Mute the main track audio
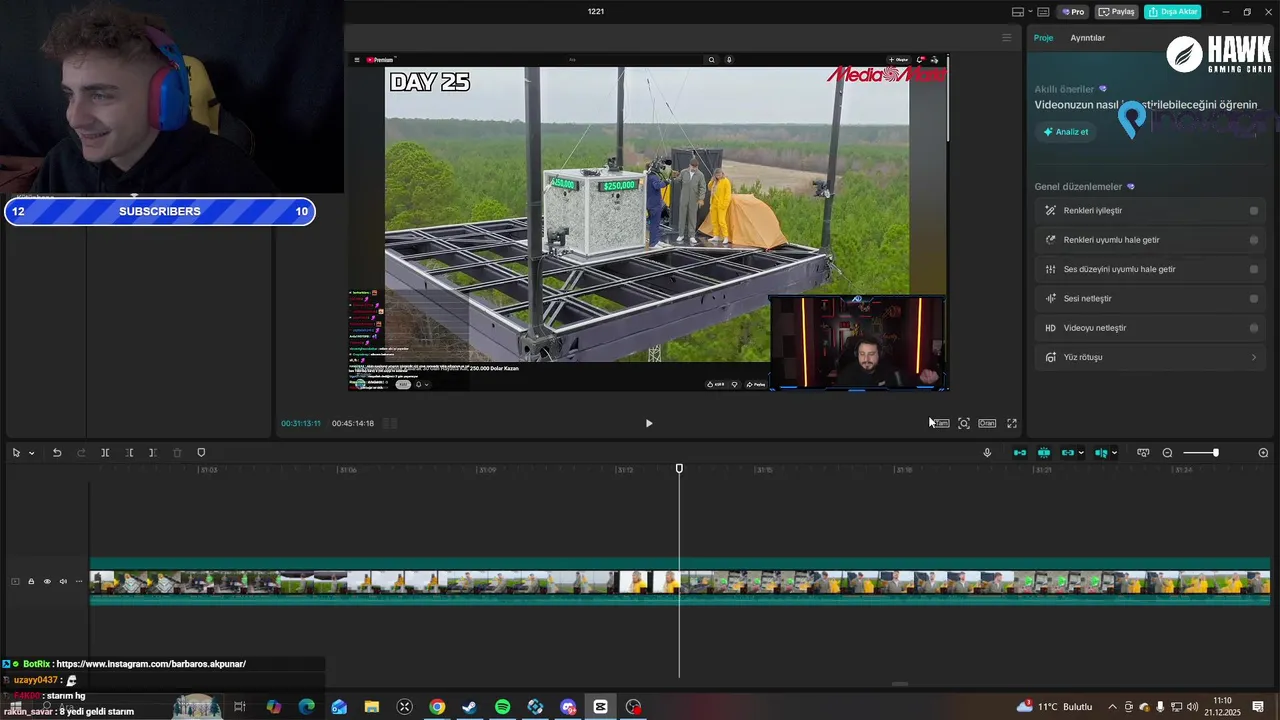The image size is (1280, 720). [63, 582]
